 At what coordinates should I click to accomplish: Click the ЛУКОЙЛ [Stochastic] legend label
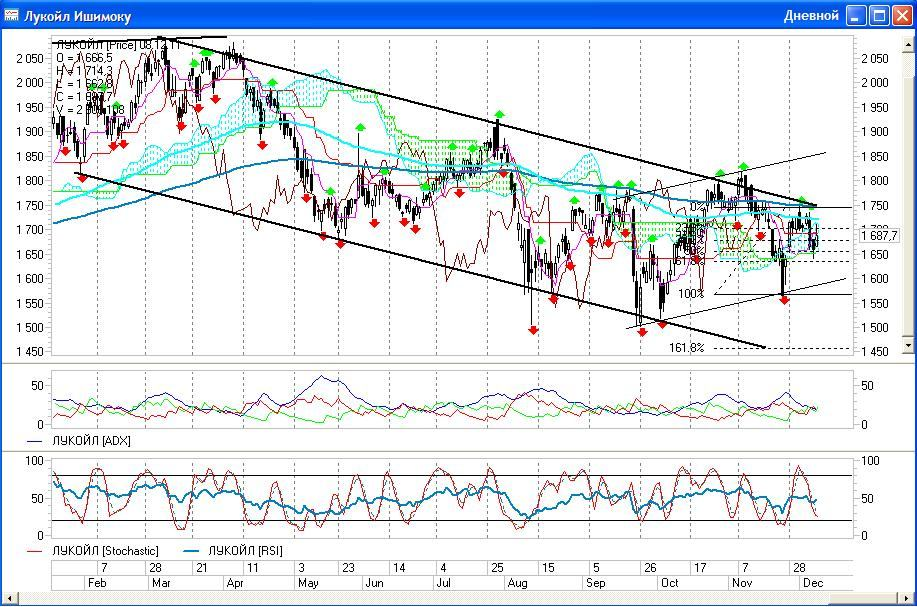click(x=105, y=551)
